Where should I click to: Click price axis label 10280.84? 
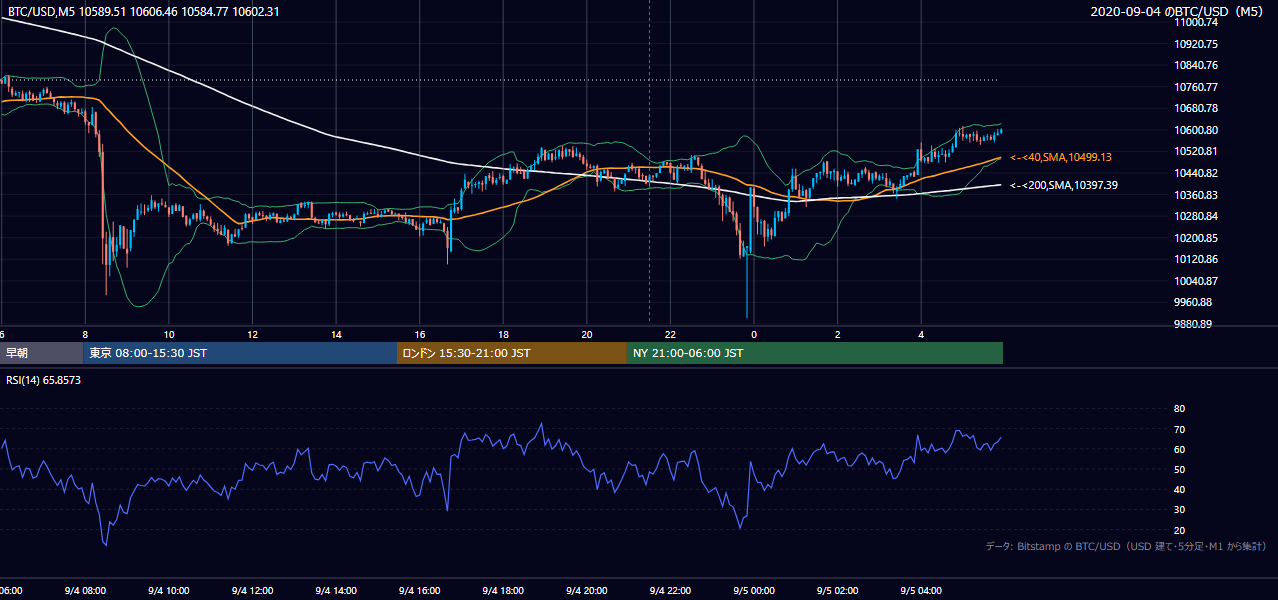click(1196, 216)
